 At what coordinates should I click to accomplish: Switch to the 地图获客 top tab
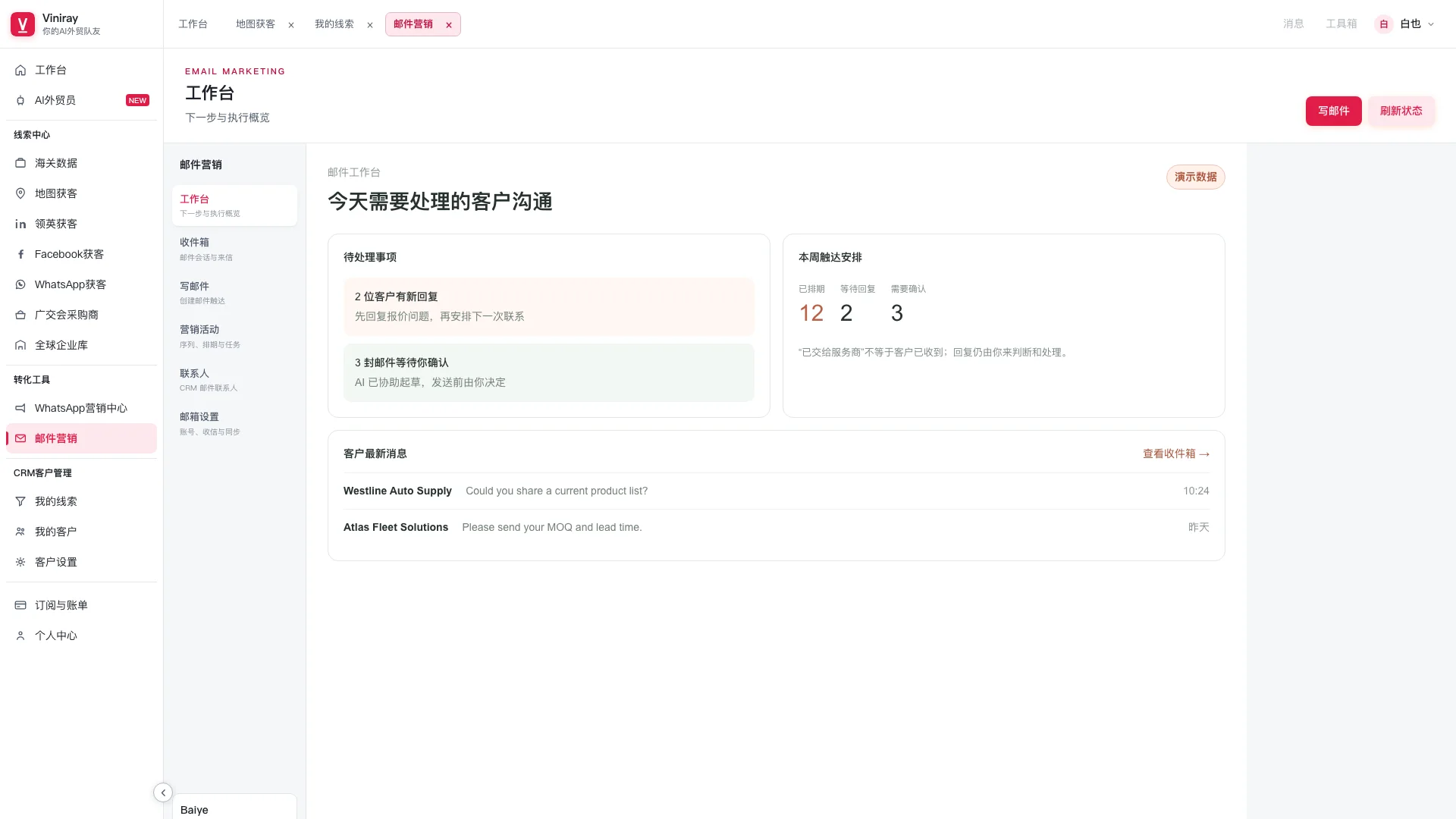point(256,24)
